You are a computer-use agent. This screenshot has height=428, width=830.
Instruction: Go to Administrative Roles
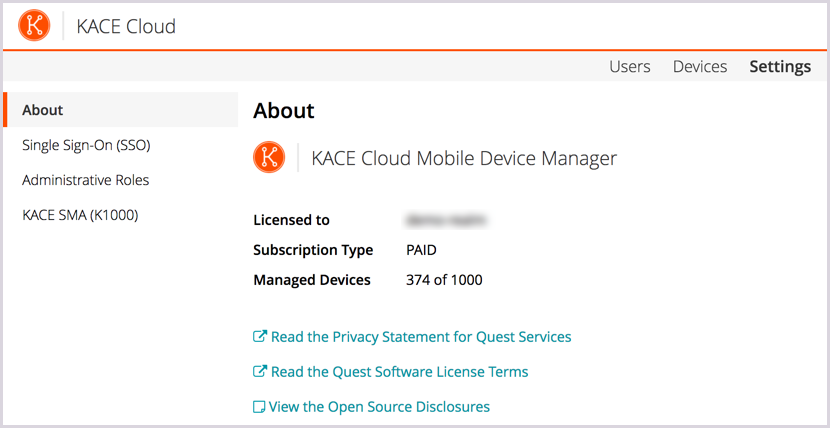point(85,180)
